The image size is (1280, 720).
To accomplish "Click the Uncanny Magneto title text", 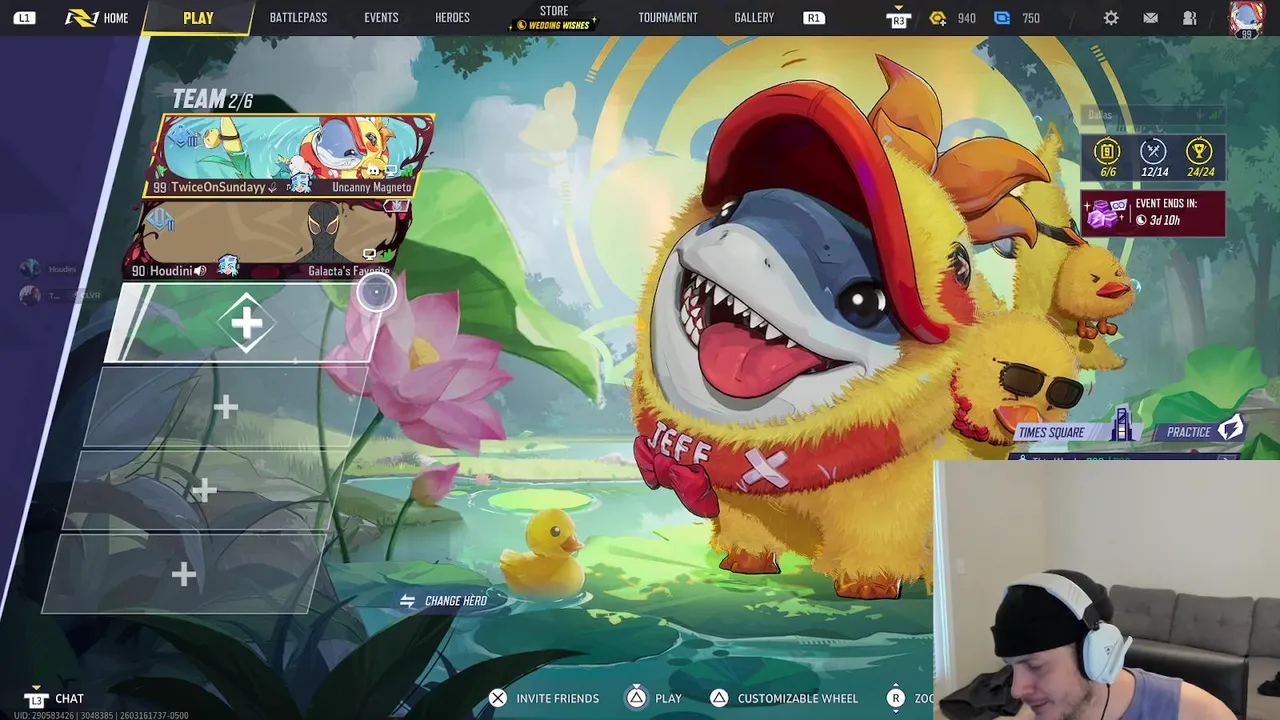I will click(x=371, y=187).
